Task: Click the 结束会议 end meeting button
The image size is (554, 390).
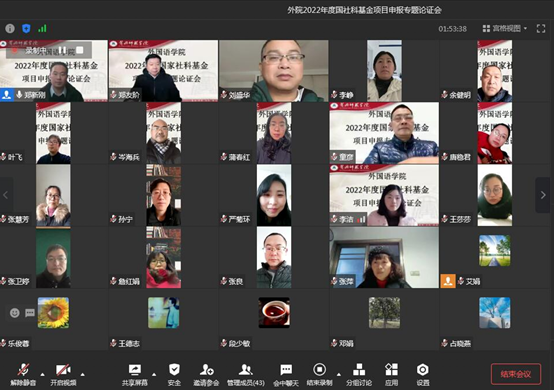Action: (516, 374)
